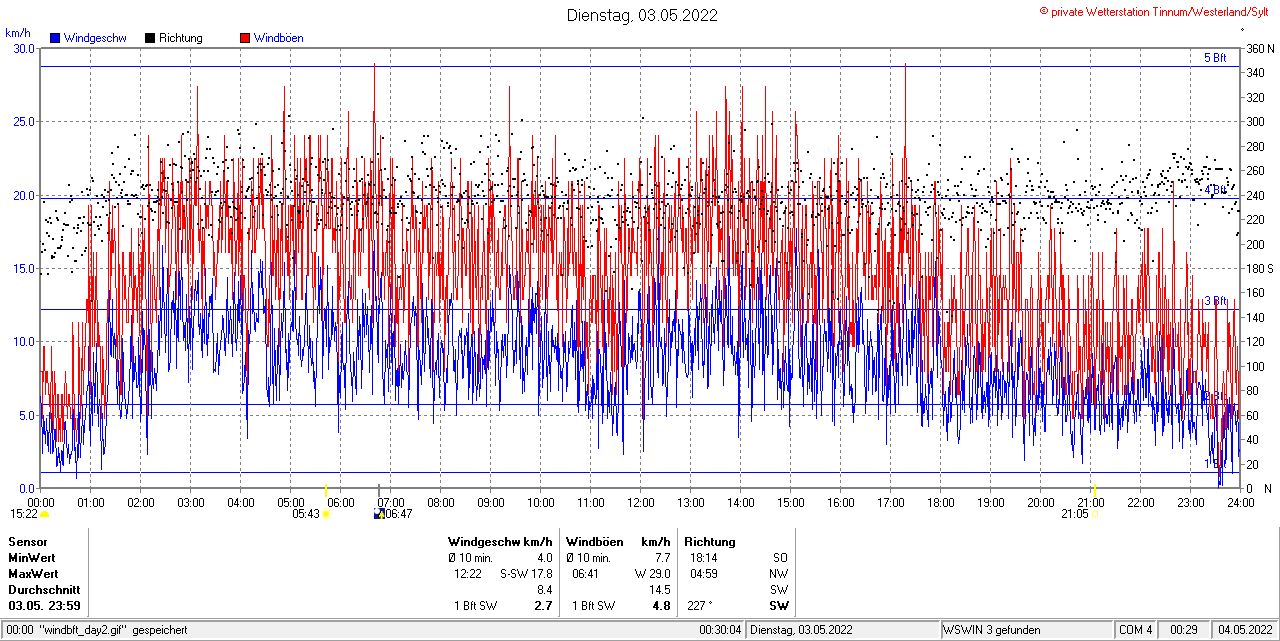This screenshot has width=1280, height=641.
Task: Click the moonset icon beside 15:22
Action: click(x=44, y=514)
